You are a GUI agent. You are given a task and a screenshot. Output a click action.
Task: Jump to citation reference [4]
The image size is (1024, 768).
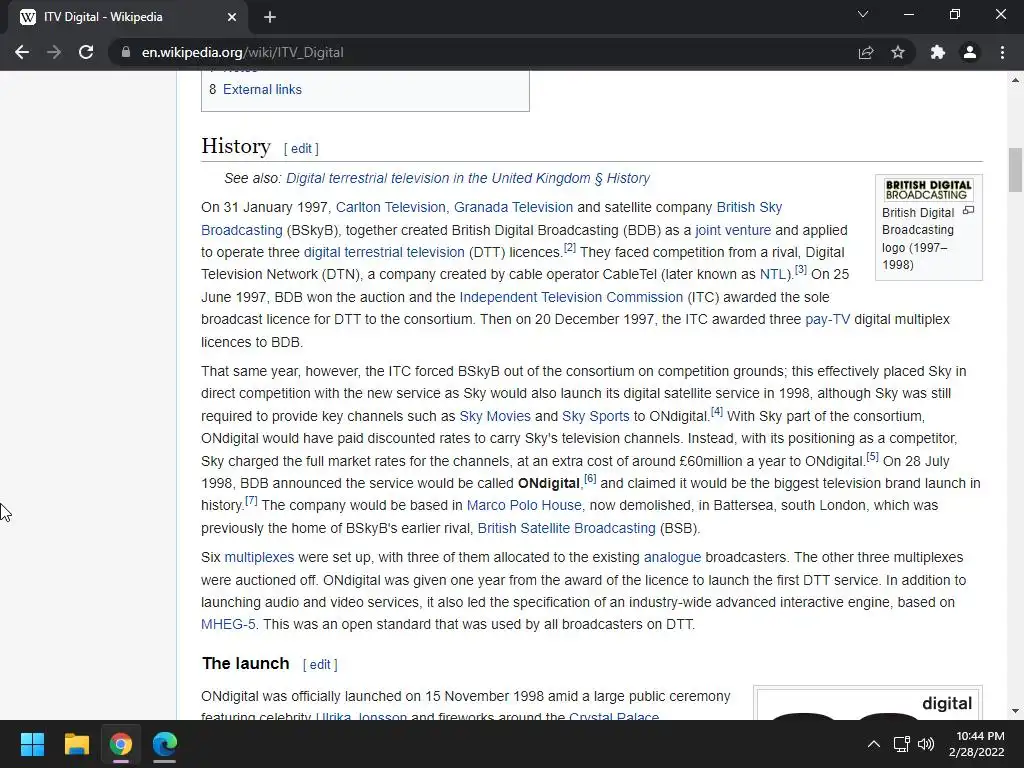pyautogui.click(x=716, y=411)
